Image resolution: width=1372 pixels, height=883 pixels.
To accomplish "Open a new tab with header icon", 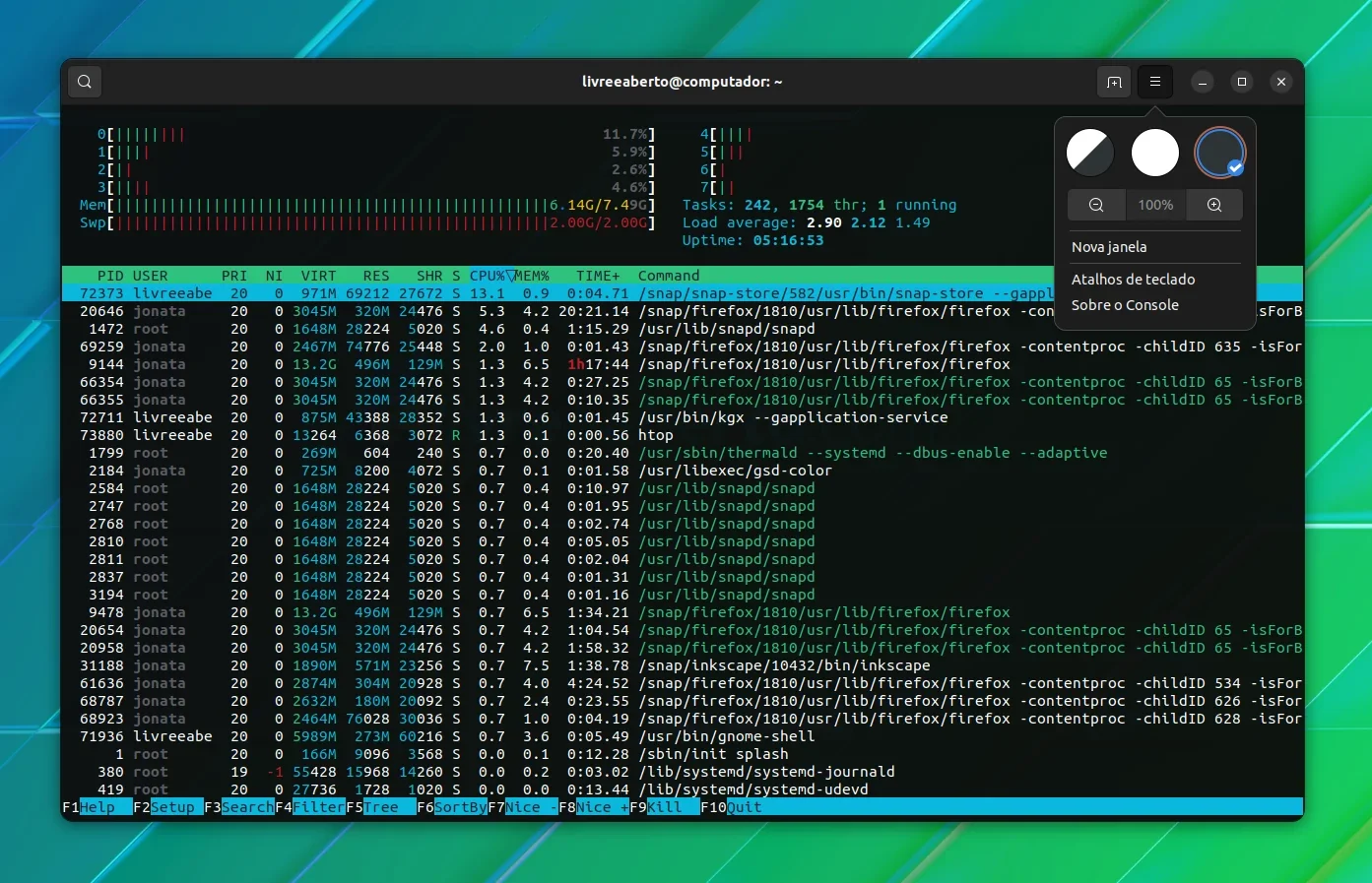I will coord(1114,82).
